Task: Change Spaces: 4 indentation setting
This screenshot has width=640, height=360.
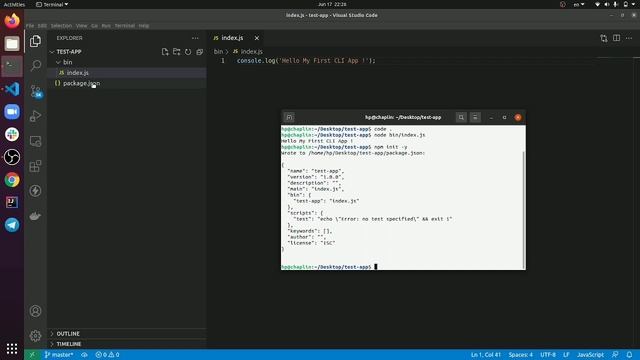Action: 520,355
